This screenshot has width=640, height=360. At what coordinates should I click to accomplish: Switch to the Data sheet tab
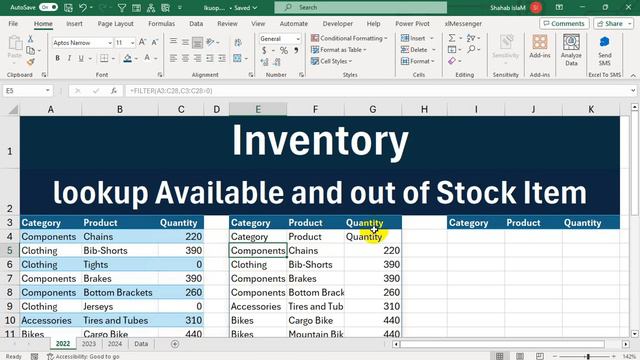141,344
